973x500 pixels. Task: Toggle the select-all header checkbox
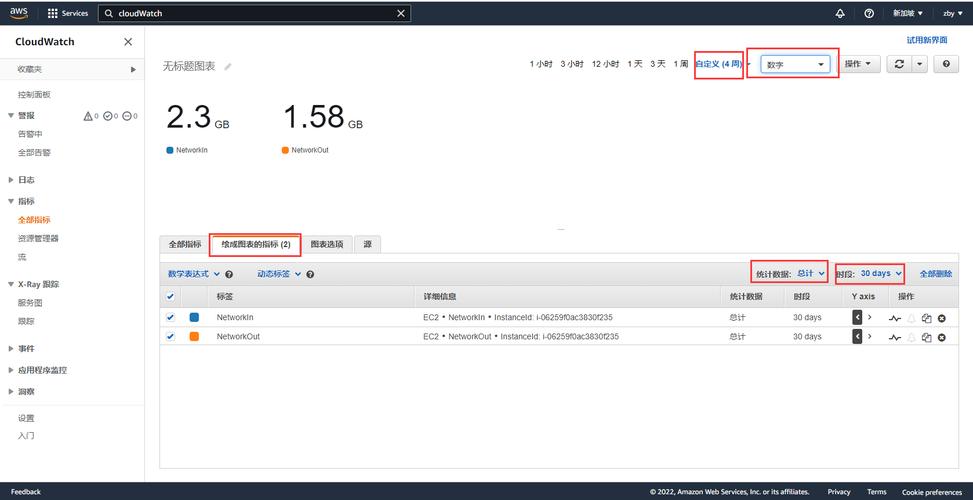point(170,297)
